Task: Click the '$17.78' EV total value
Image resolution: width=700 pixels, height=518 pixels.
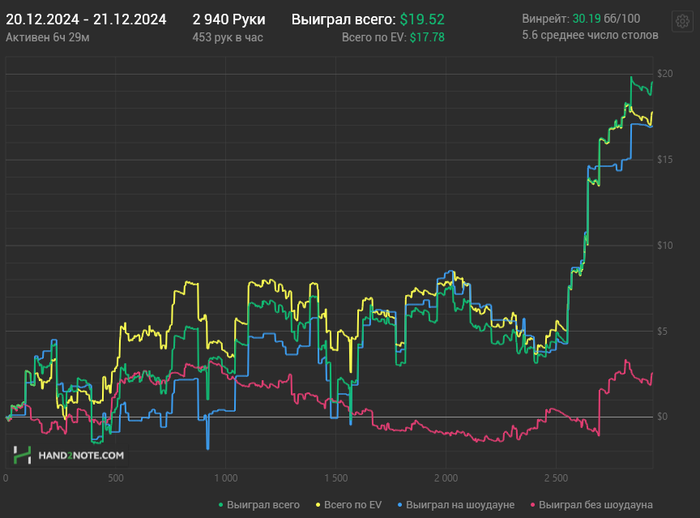Action: tap(427, 38)
